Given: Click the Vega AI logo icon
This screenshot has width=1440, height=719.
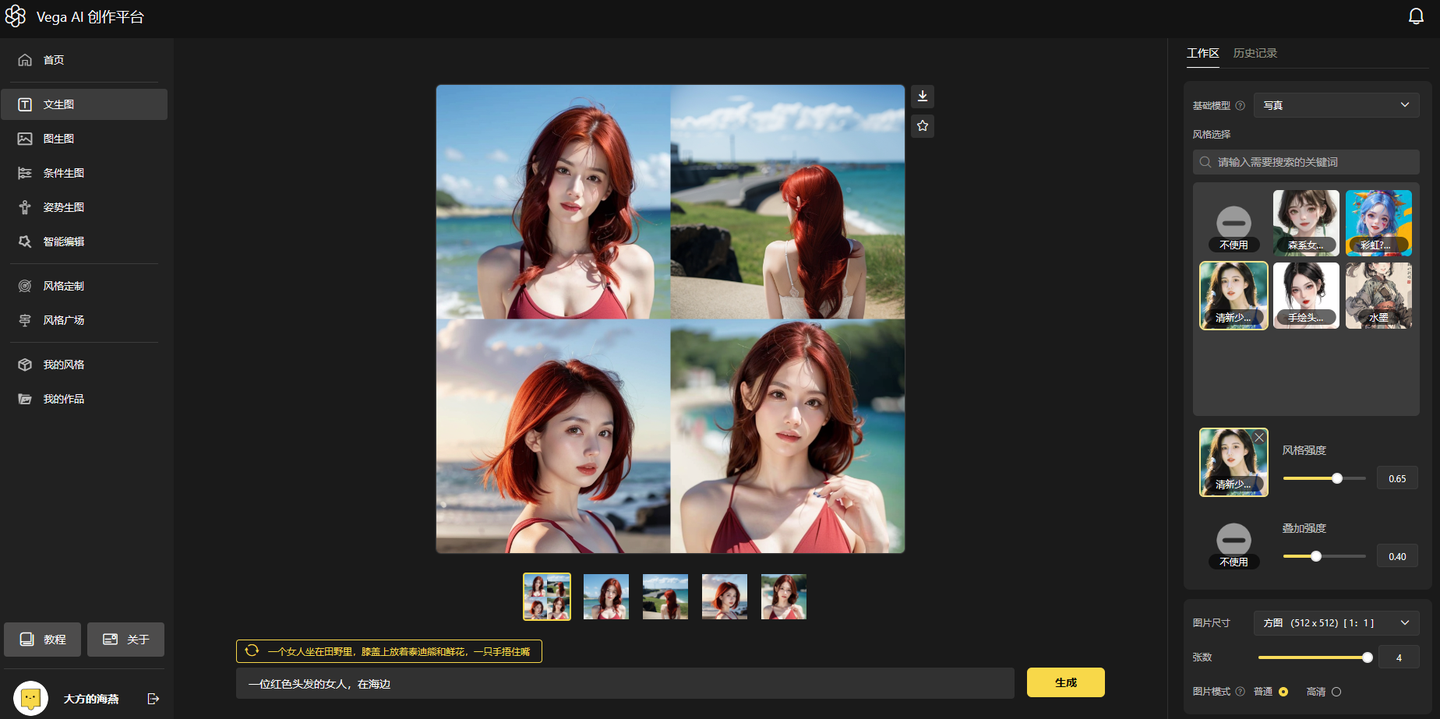Looking at the screenshot, I should [16, 17].
